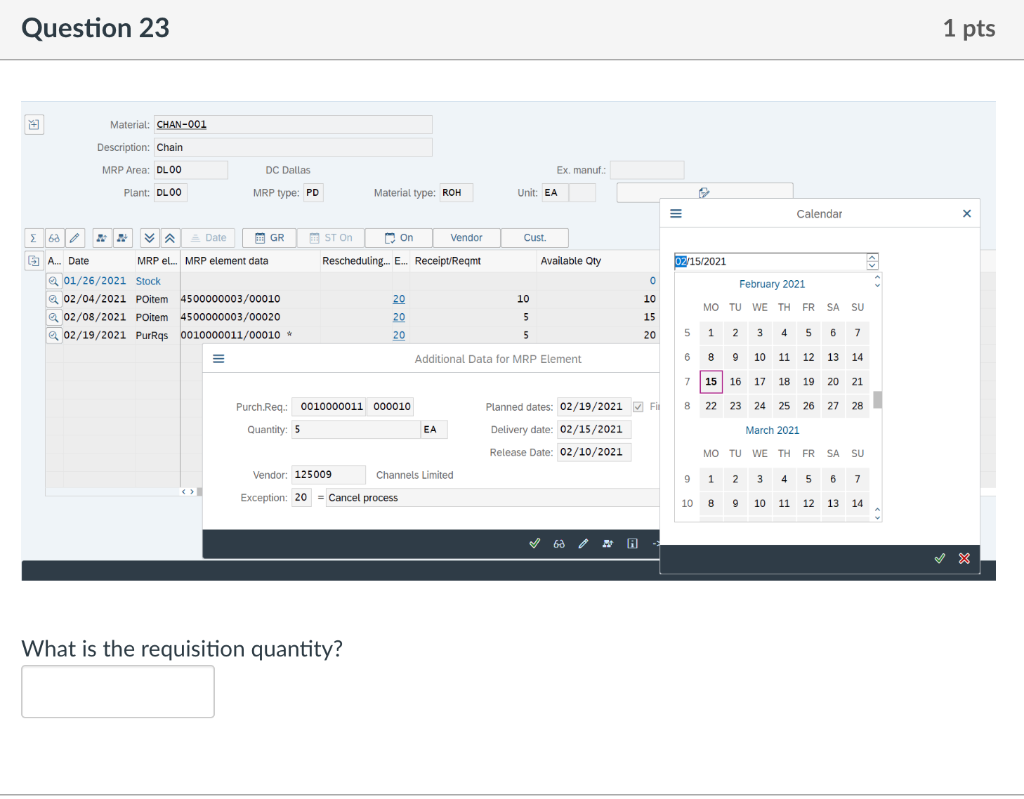This screenshot has height=799, width=1024.
Task: Click the magnifier icon on the 02/19/2021 row
Action: 54,337
